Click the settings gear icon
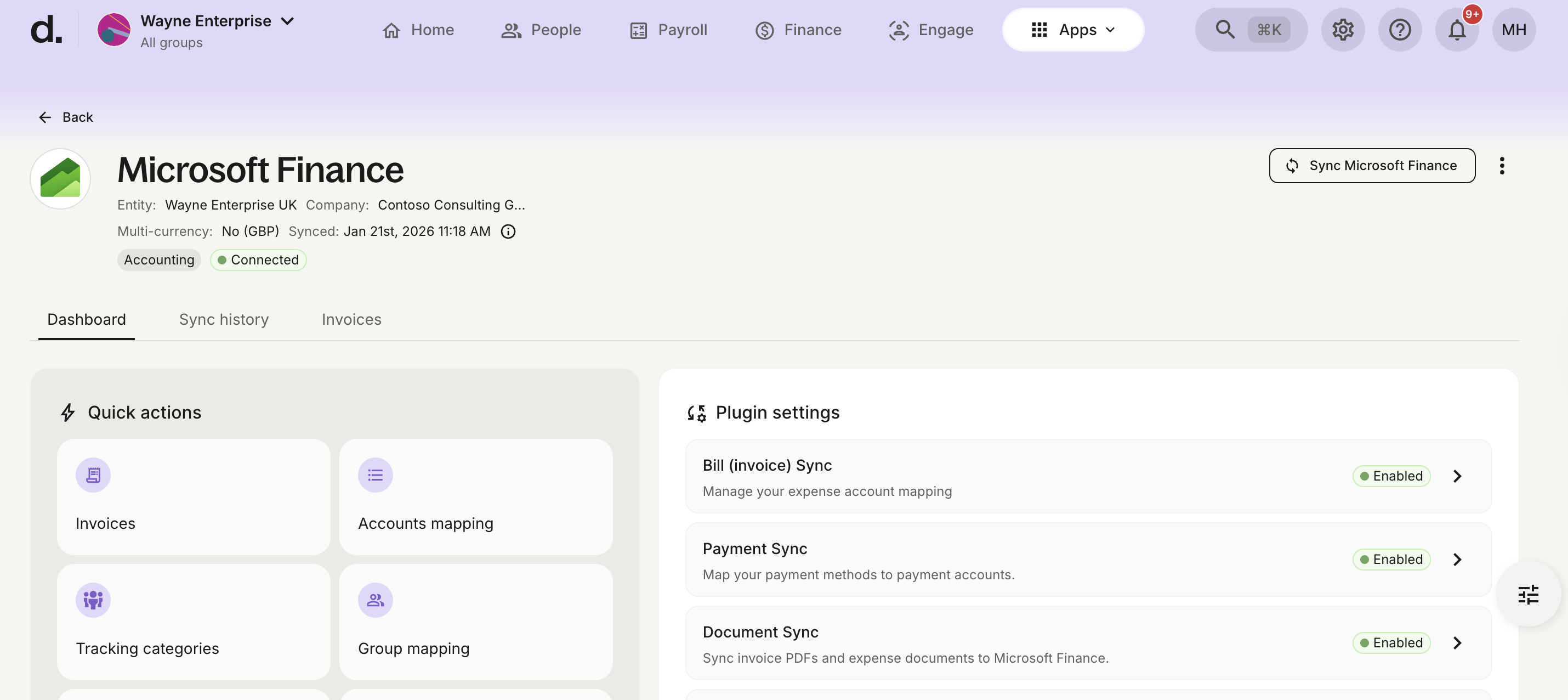 [x=1342, y=29]
